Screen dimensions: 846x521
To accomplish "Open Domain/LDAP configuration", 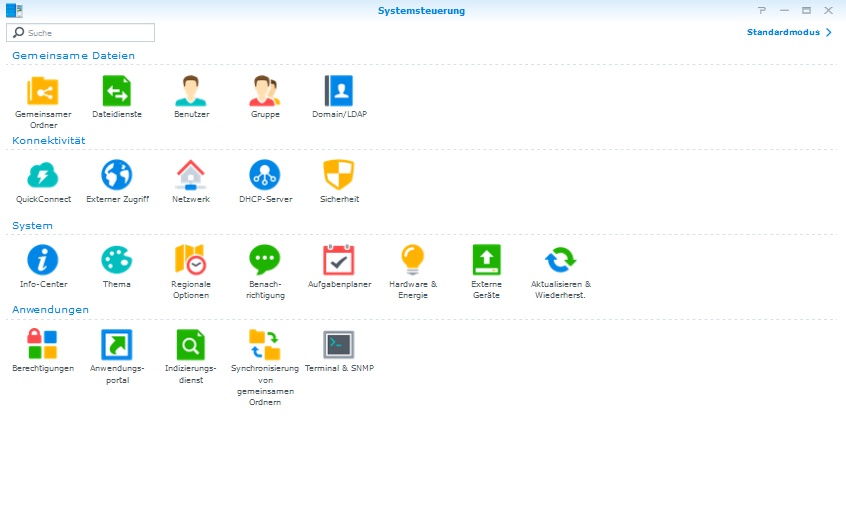I will tap(339, 92).
